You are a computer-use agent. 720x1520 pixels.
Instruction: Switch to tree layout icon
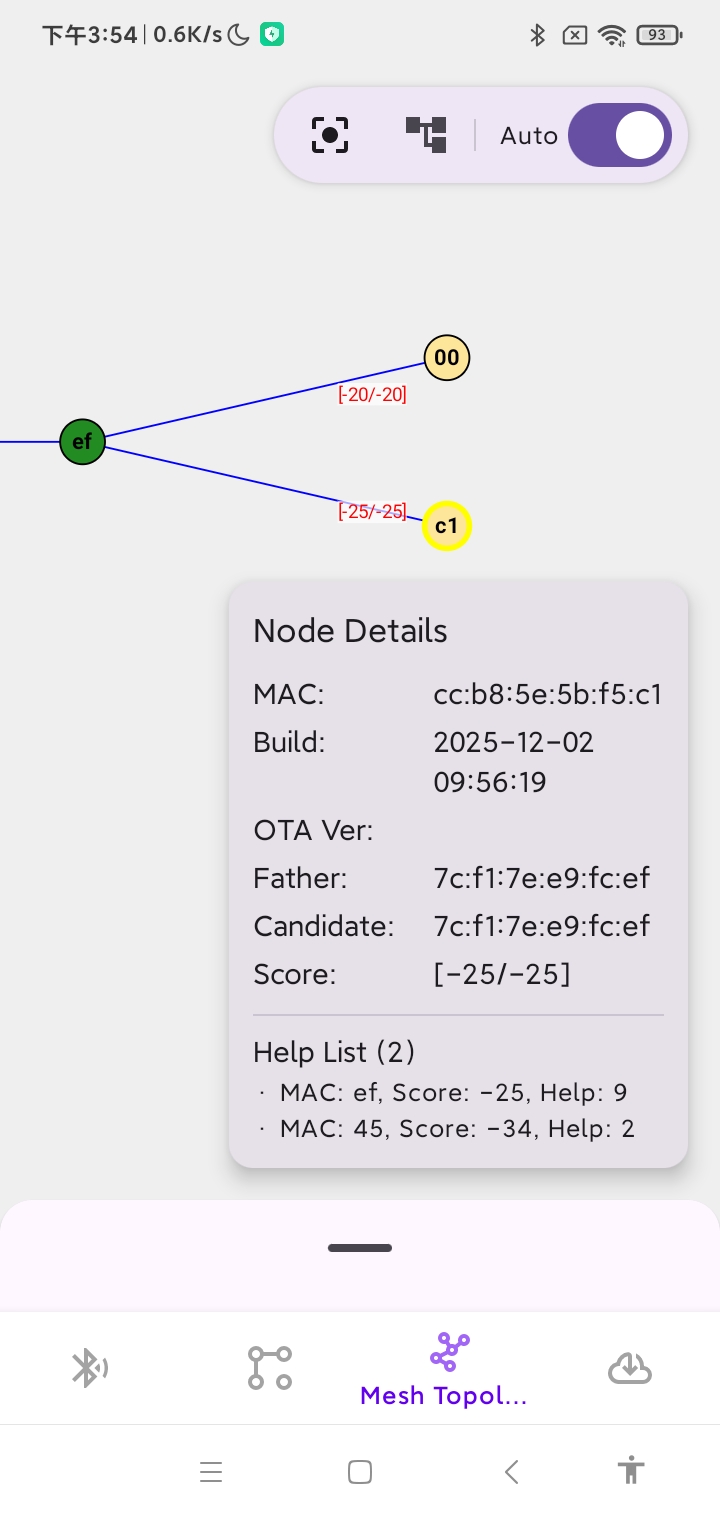(x=426, y=134)
